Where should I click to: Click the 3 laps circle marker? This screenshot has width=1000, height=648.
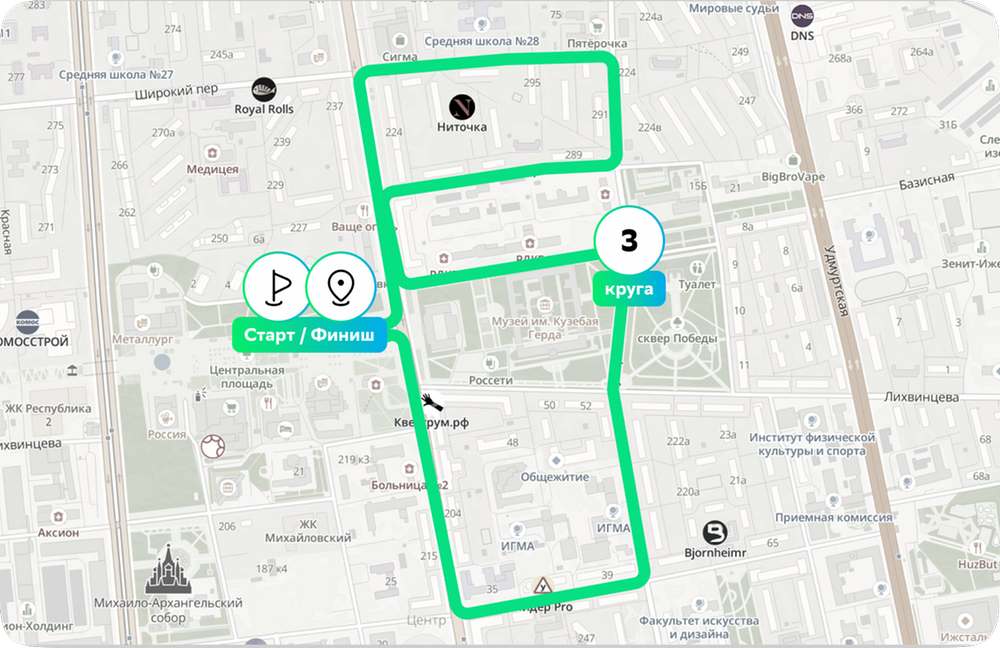pyautogui.click(x=629, y=240)
